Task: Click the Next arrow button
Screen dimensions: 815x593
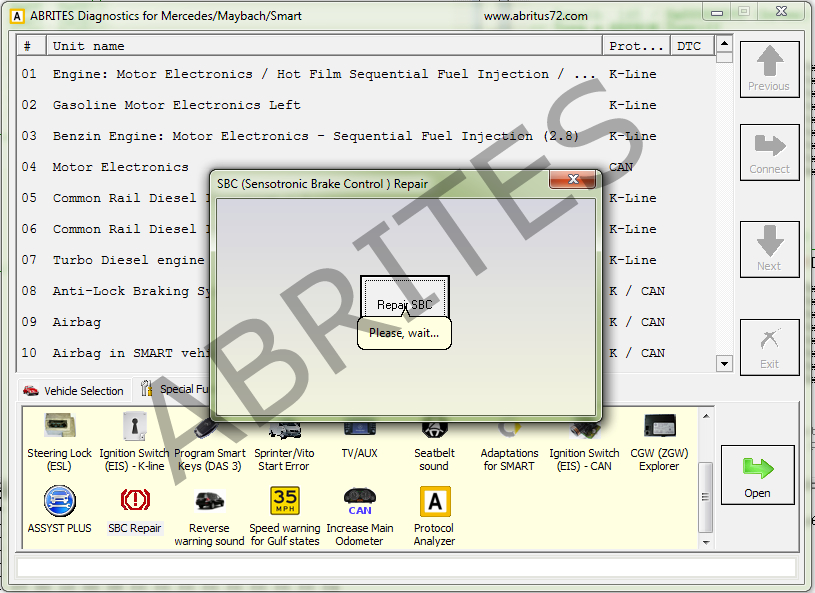Action: 769,249
